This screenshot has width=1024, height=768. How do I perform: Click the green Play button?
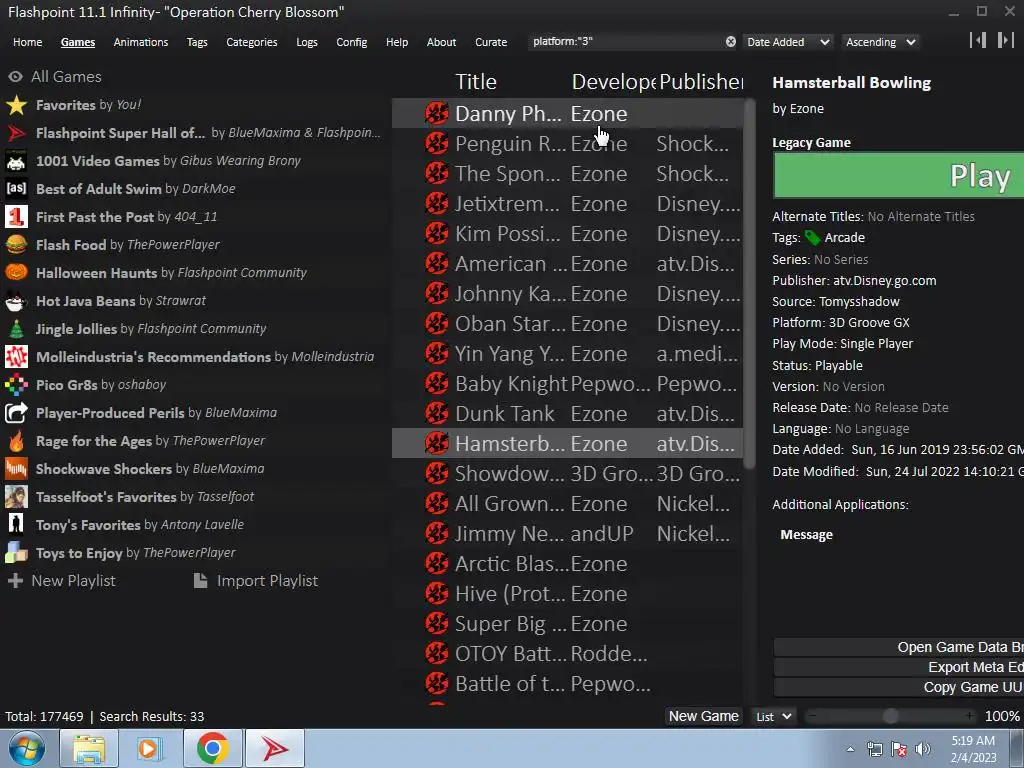899,176
